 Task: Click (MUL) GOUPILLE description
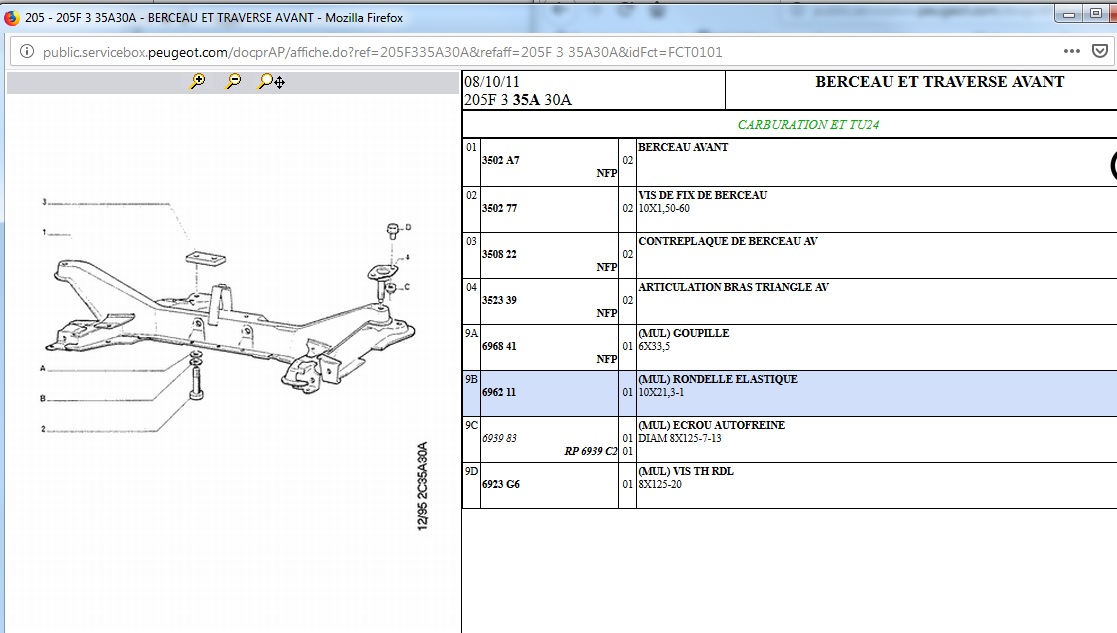[684, 333]
